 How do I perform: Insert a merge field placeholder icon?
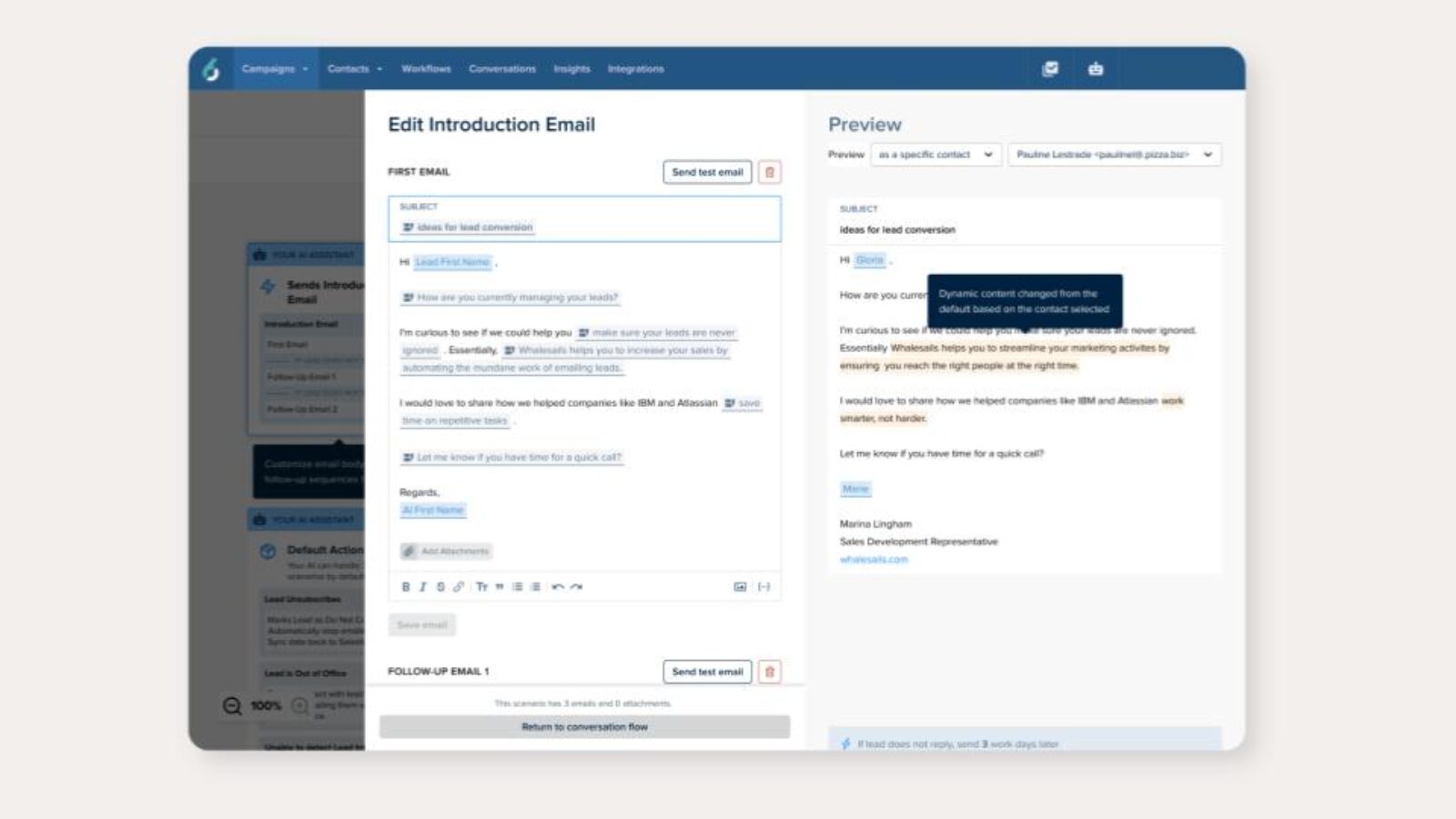[764, 587]
